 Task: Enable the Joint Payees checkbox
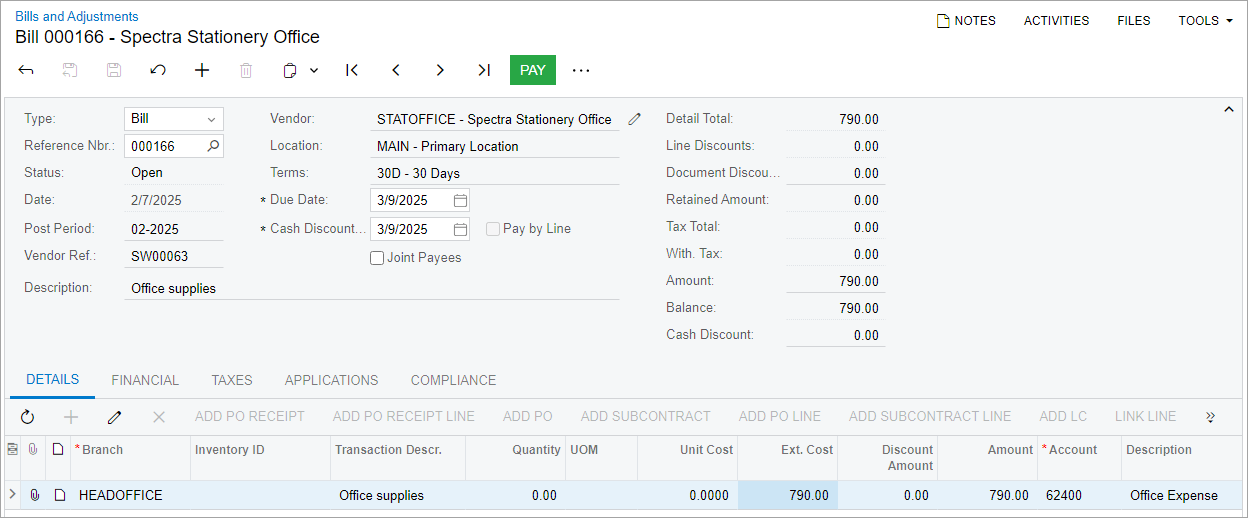tap(377, 258)
